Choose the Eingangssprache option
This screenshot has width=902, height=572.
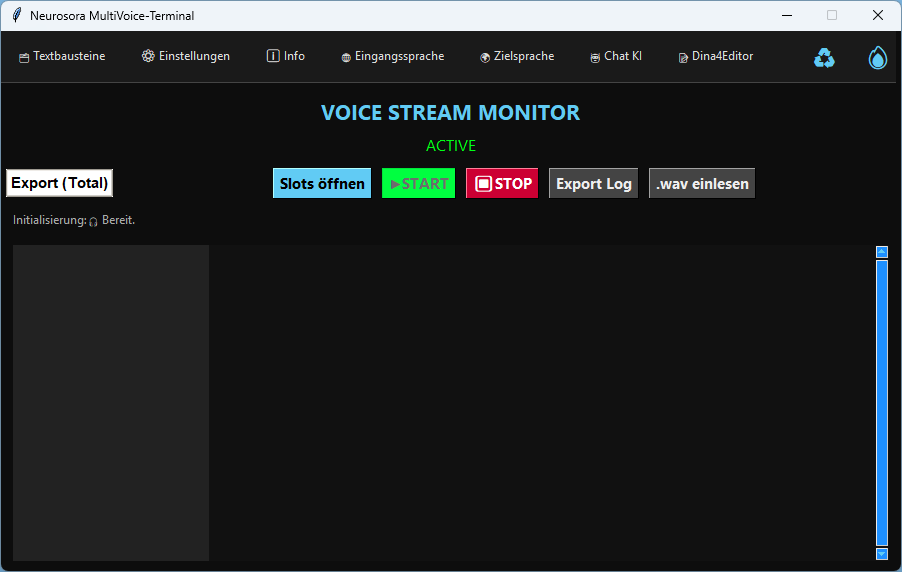tap(393, 57)
